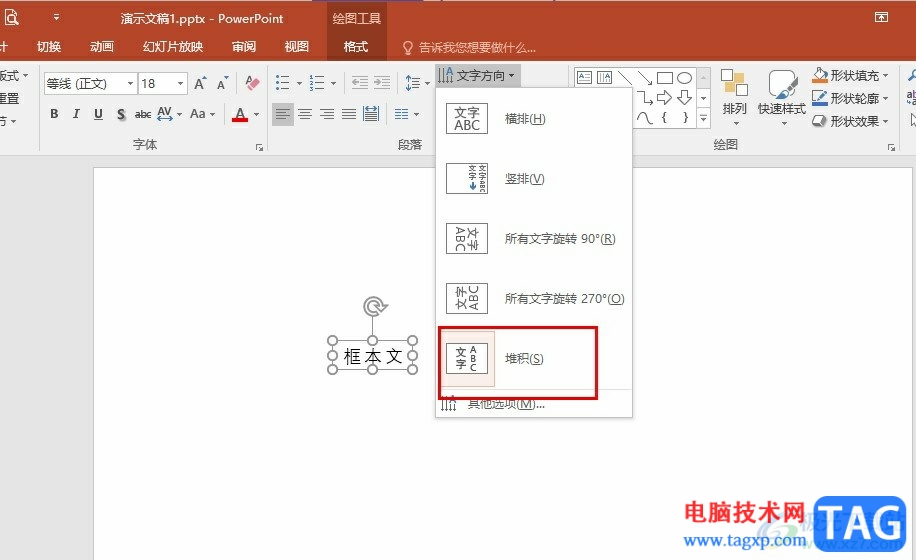Clear all formatting
This screenshot has height=560, width=916.
click(252, 83)
